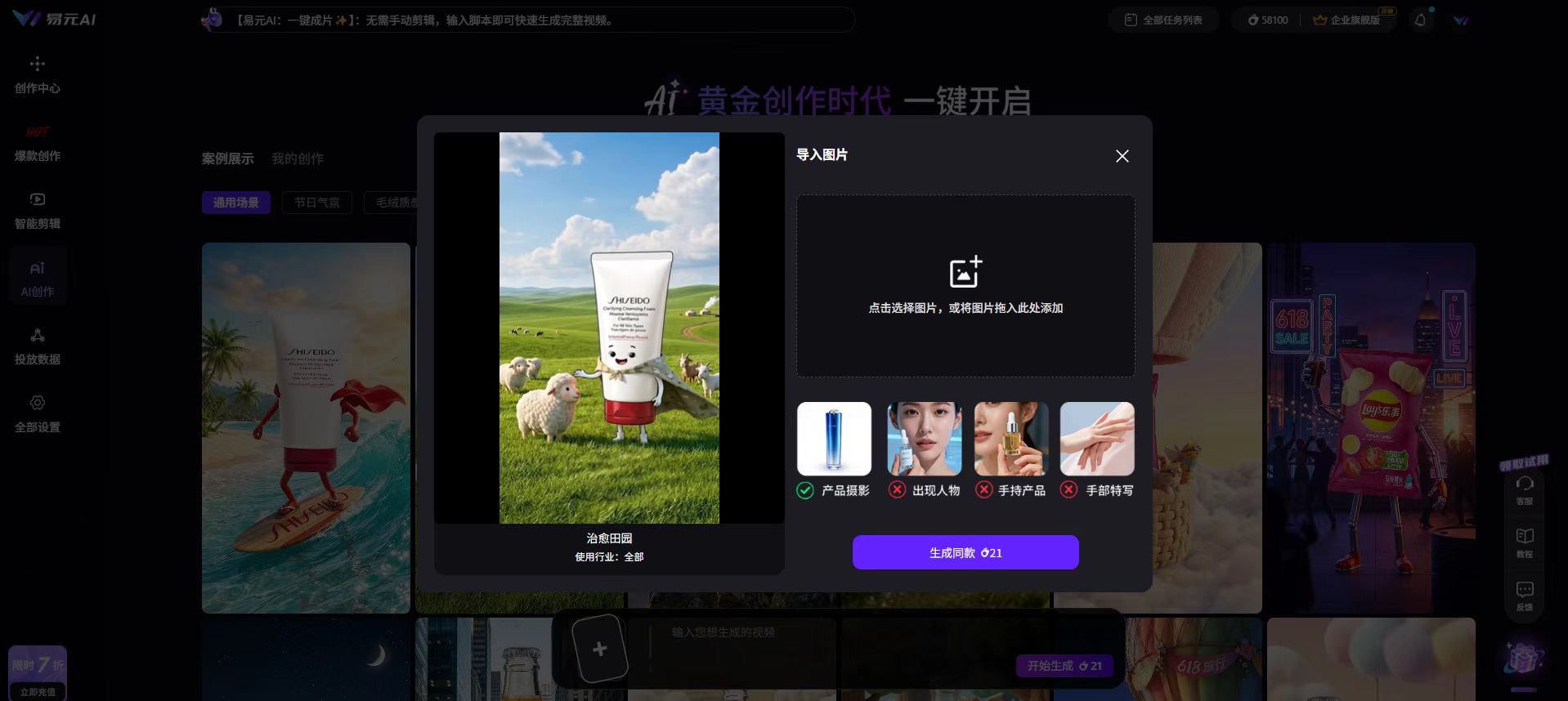Click the image upload drop zone
This screenshot has width=1568, height=701.
tap(965, 286)
